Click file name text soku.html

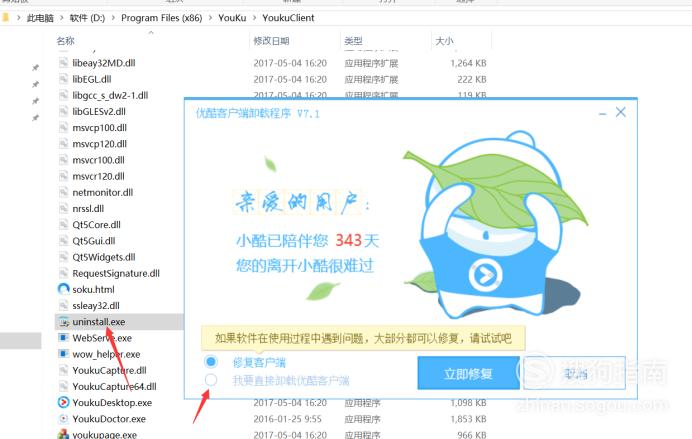[x=93, y=289]
